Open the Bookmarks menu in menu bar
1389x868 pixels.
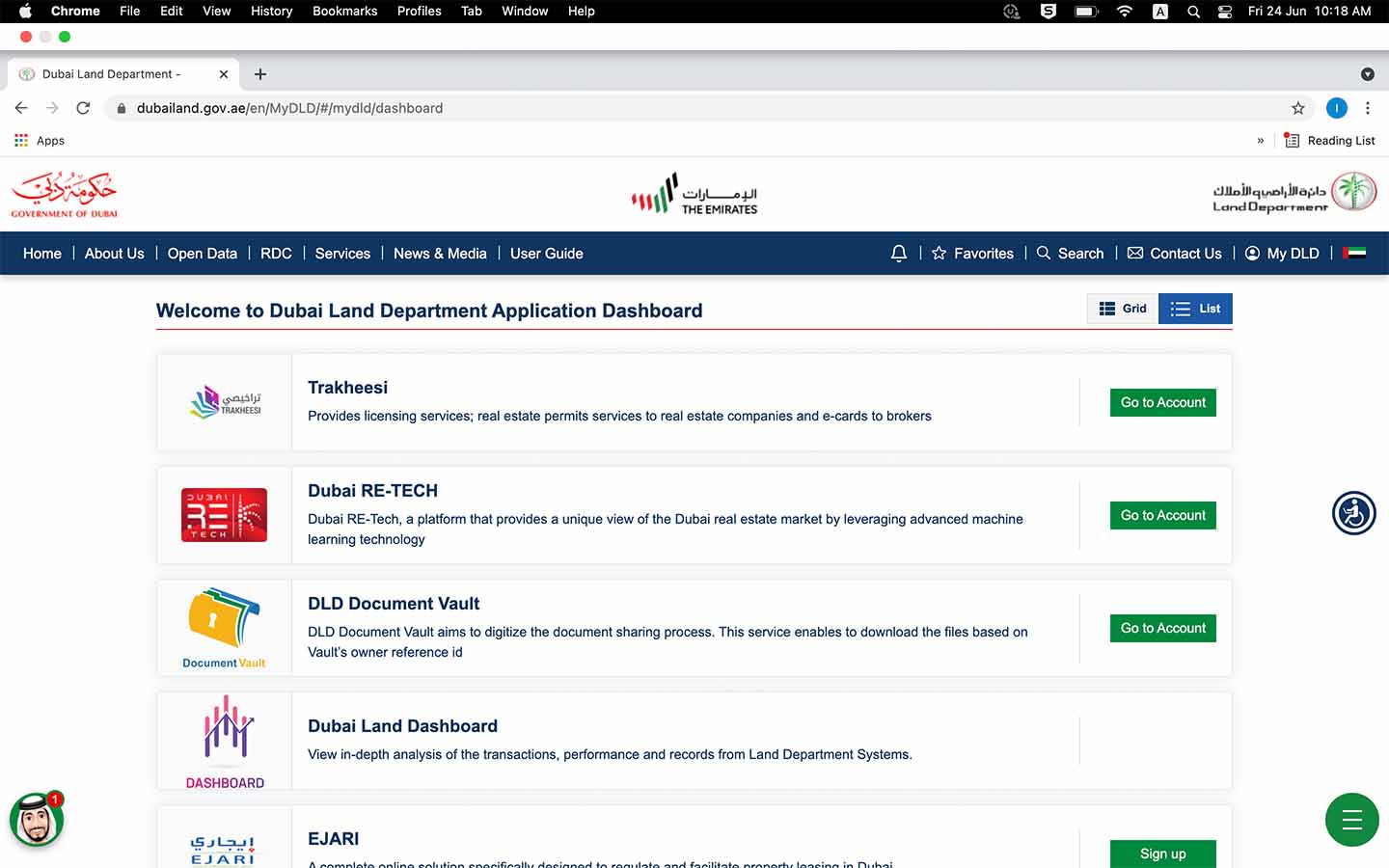click(x=344, y=12)
